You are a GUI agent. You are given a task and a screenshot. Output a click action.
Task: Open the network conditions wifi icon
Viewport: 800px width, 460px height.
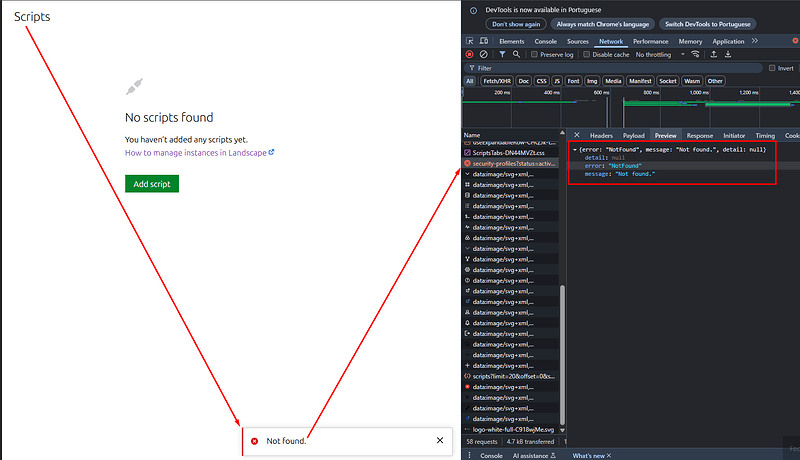point(694,54)
